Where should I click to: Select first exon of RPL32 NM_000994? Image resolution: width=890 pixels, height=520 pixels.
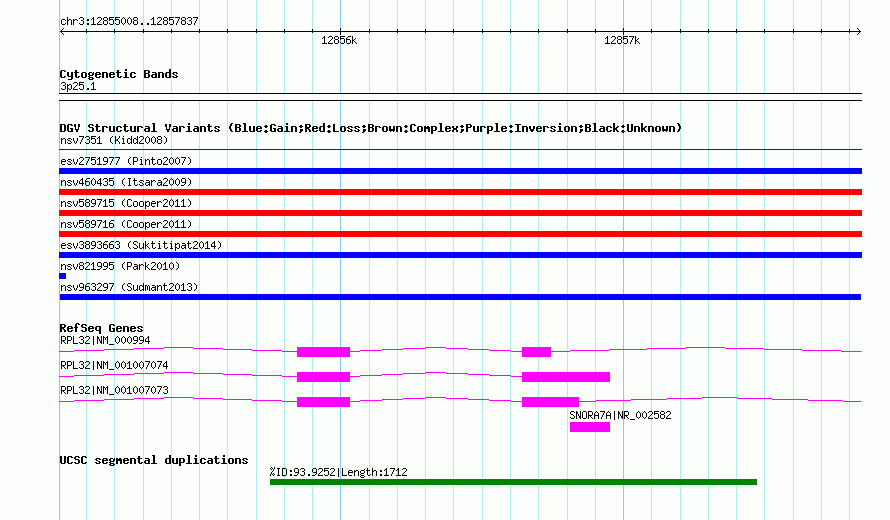(x=324, y=352)
